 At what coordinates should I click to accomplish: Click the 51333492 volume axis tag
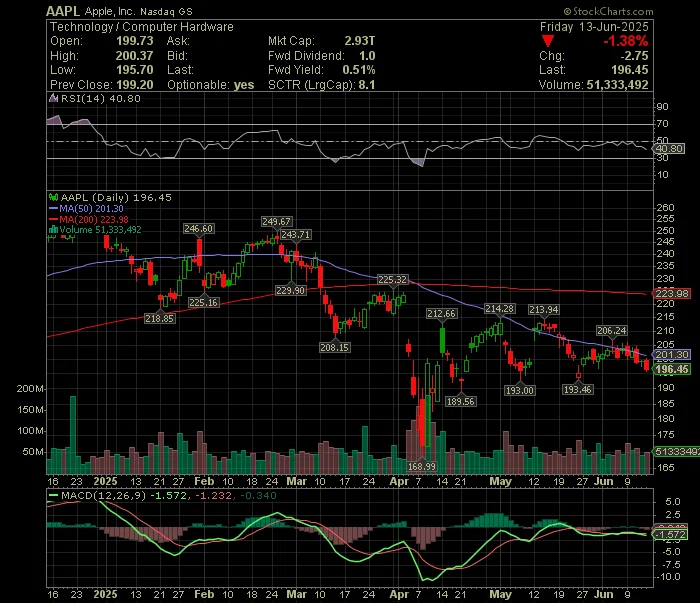point(676,452)
